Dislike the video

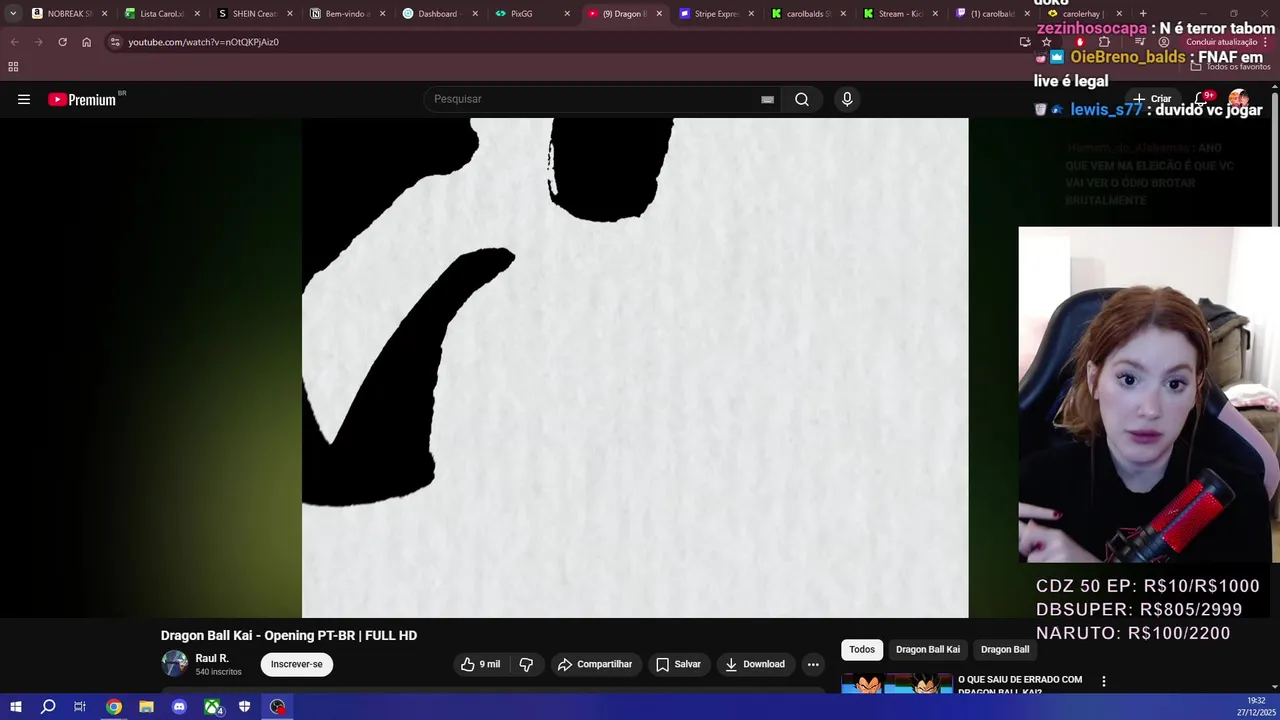click(526, 664)
